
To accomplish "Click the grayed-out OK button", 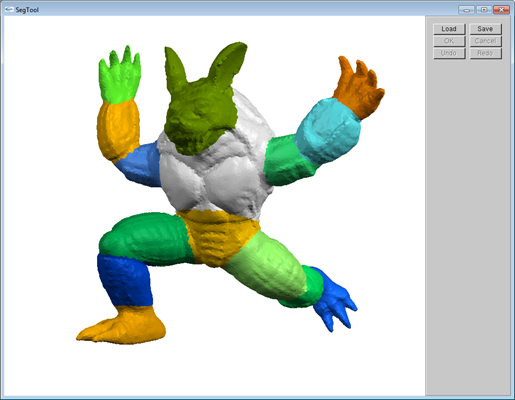I will (449, 41).
